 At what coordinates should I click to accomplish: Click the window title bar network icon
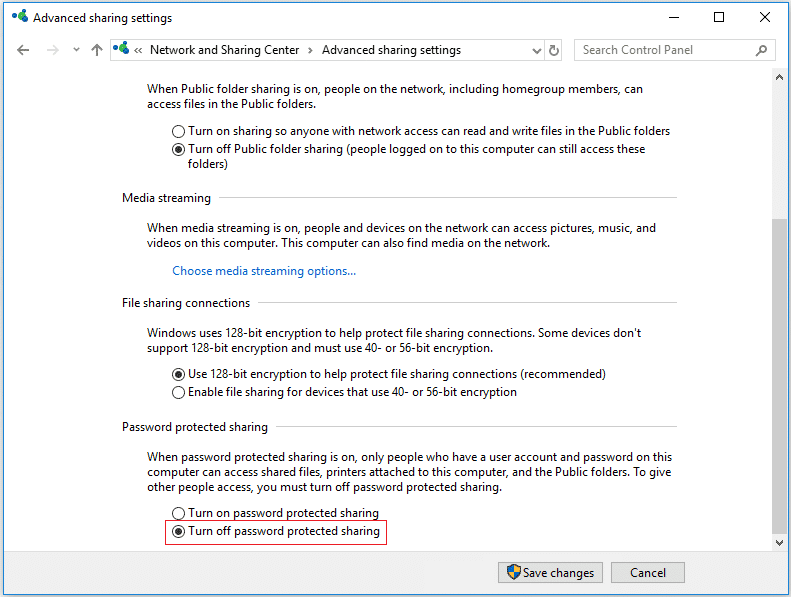pos(19,17)
